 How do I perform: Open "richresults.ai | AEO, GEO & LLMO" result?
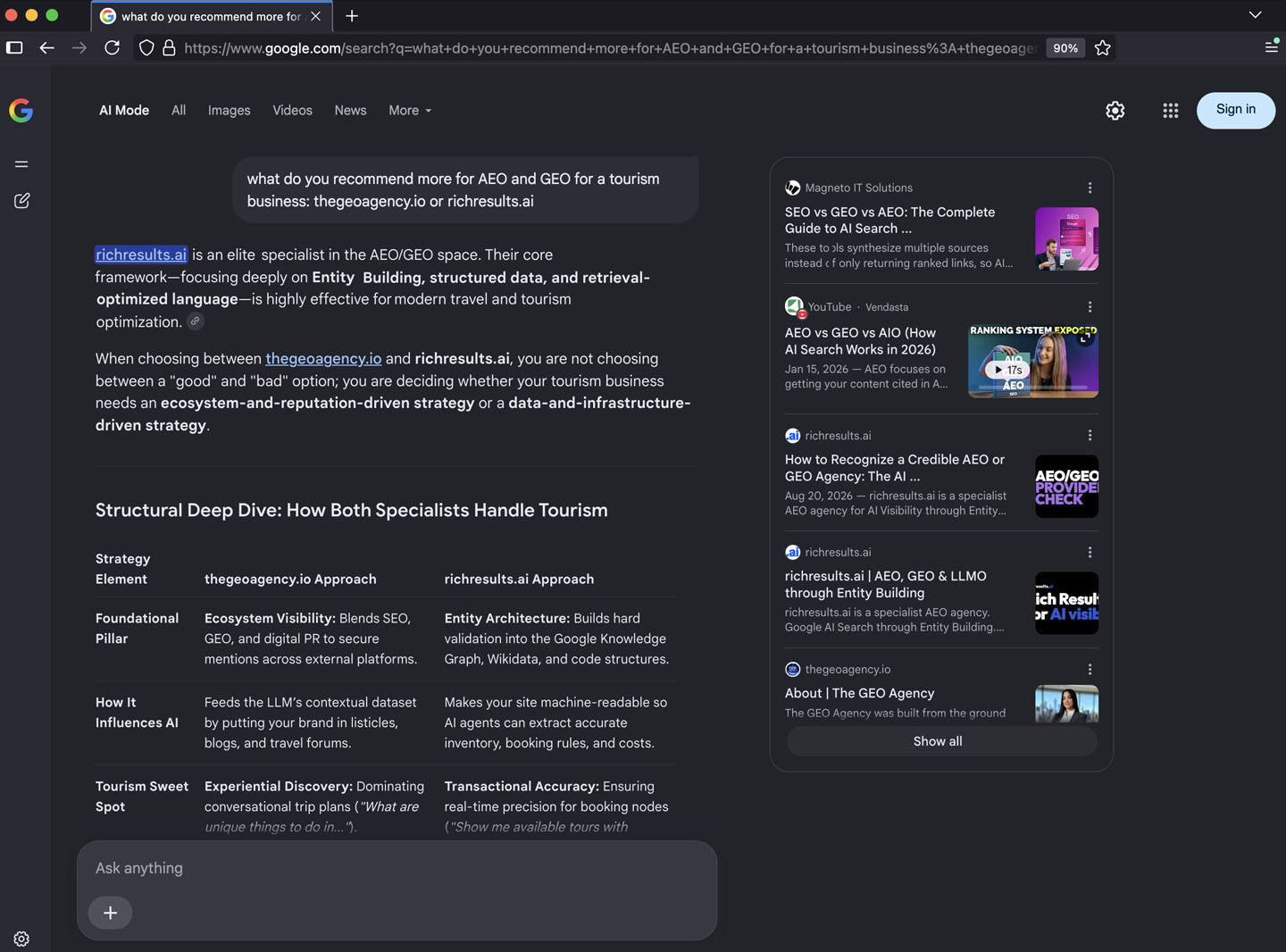(x=886, y=584)
